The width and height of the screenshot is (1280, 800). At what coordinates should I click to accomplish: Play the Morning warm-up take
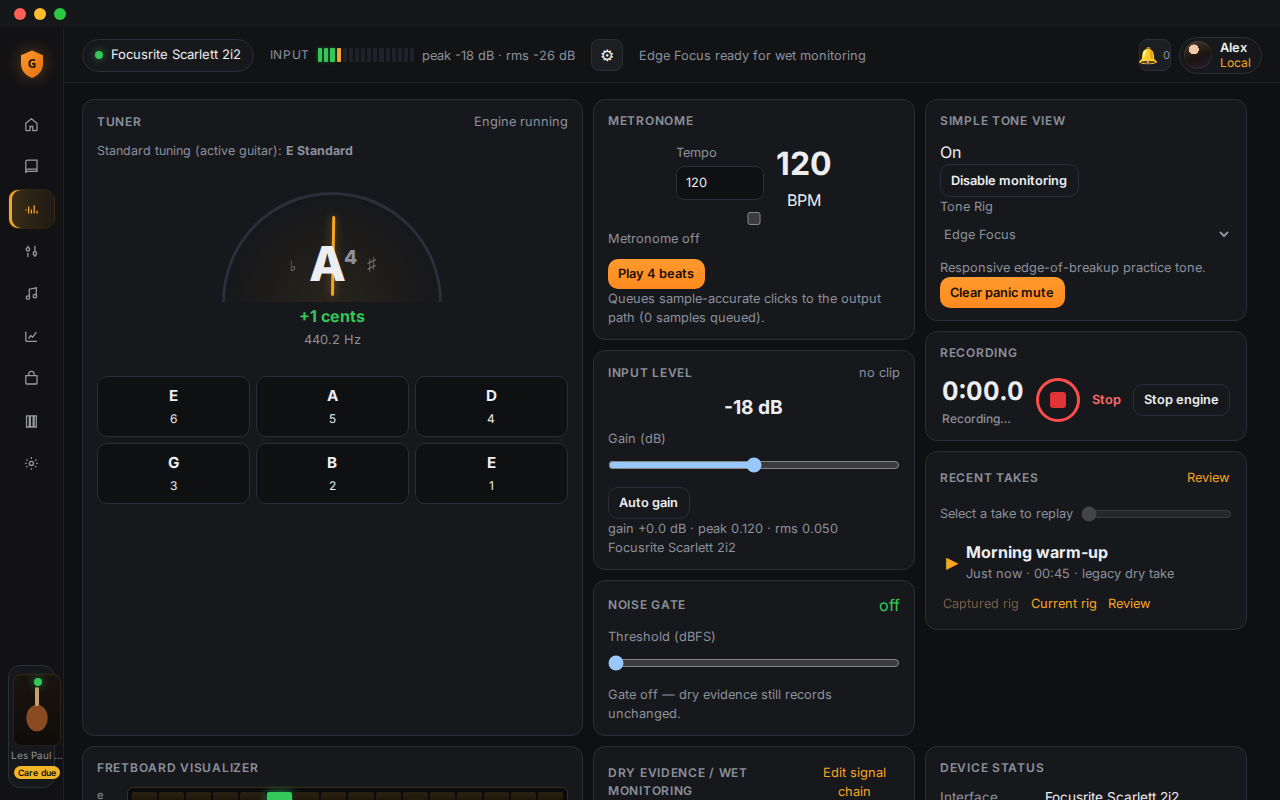pyautogui.click(x=952, y=563)
